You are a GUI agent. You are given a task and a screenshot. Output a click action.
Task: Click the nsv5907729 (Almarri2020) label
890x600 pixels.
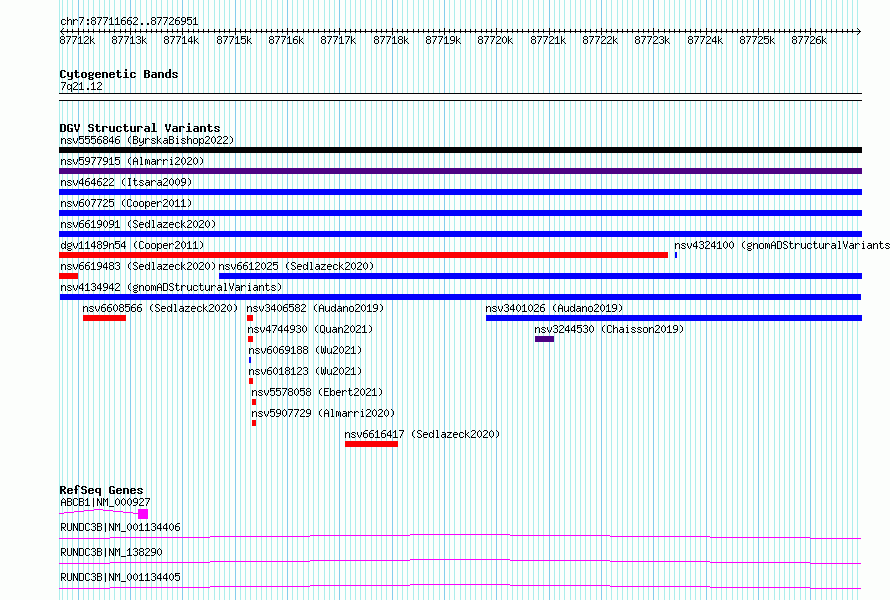click(x=323, y=413)
